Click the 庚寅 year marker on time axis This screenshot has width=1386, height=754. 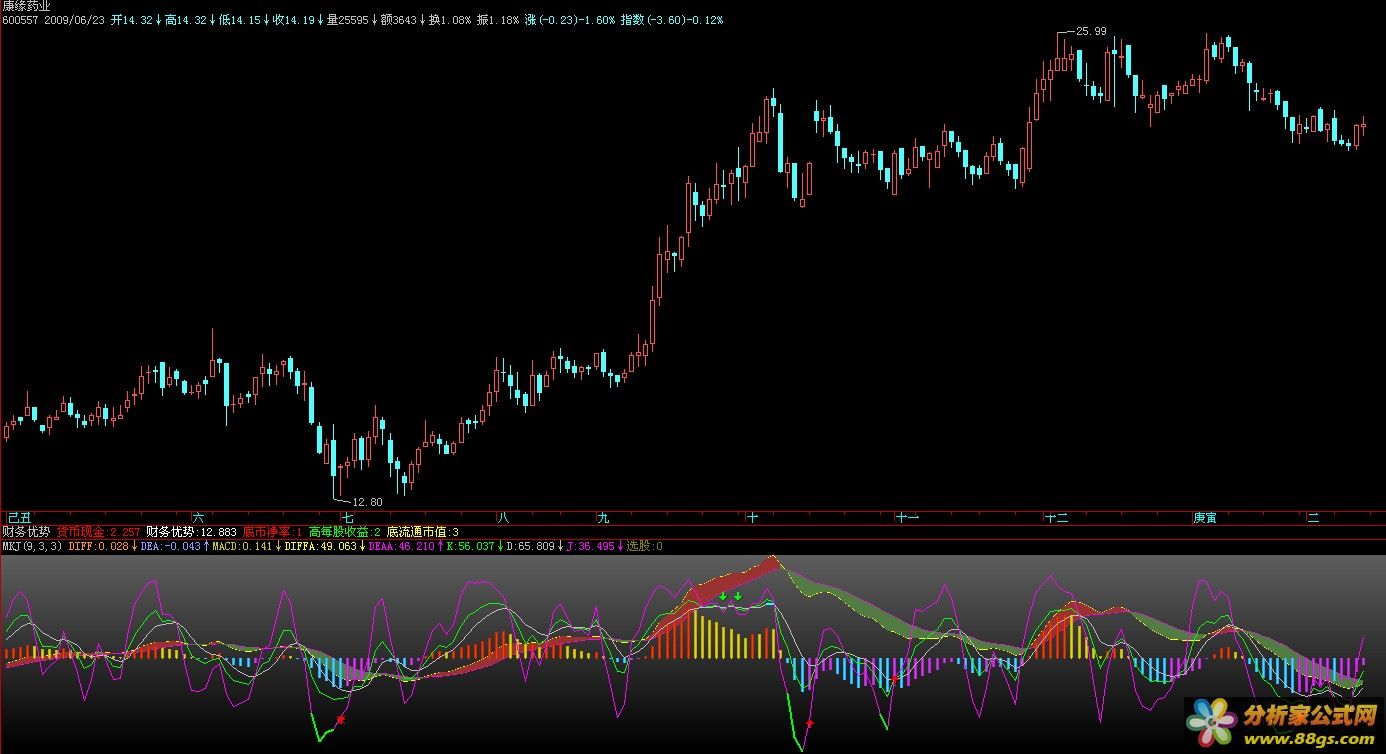click(x=1205, y=518)
